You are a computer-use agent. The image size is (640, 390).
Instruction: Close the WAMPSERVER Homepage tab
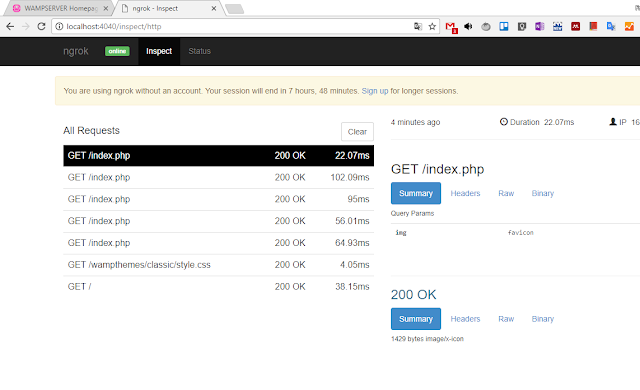106,8
